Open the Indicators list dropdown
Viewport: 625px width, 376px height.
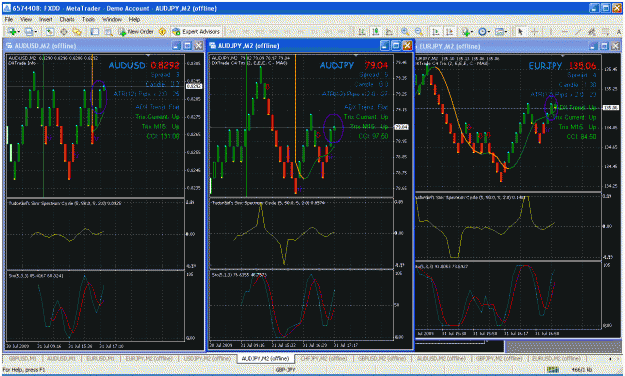(x=467, y=31)
